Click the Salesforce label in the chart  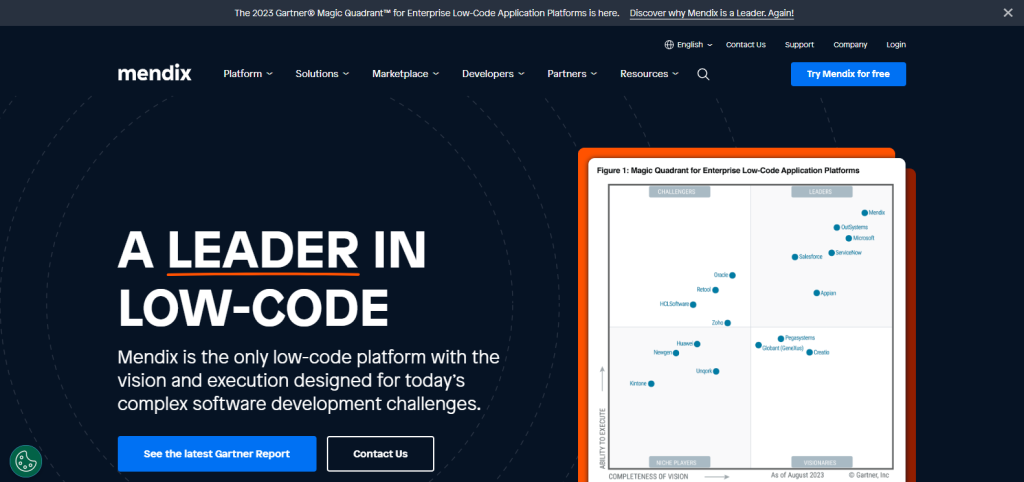click(x=810, y=257)
